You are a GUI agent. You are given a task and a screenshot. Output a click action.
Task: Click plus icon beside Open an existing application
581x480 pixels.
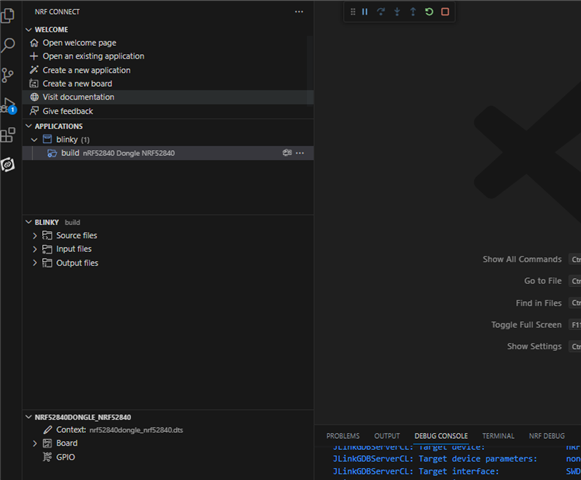34,56
